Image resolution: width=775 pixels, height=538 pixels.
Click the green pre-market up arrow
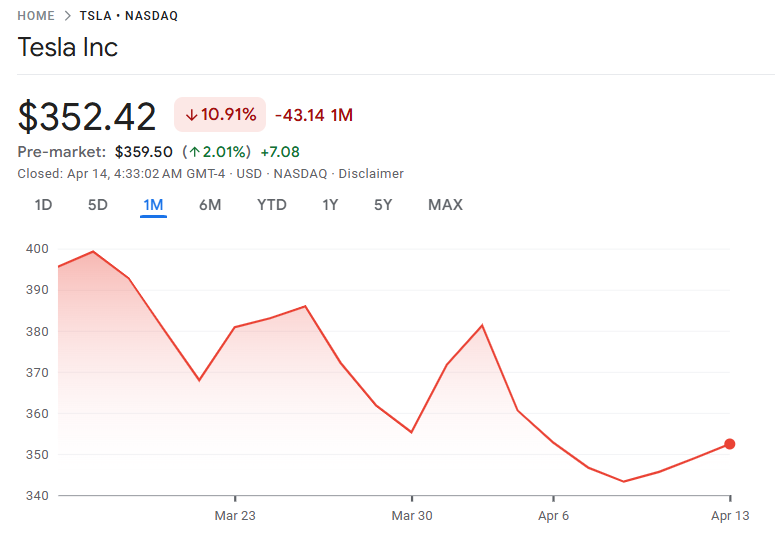tap(194, 152)
